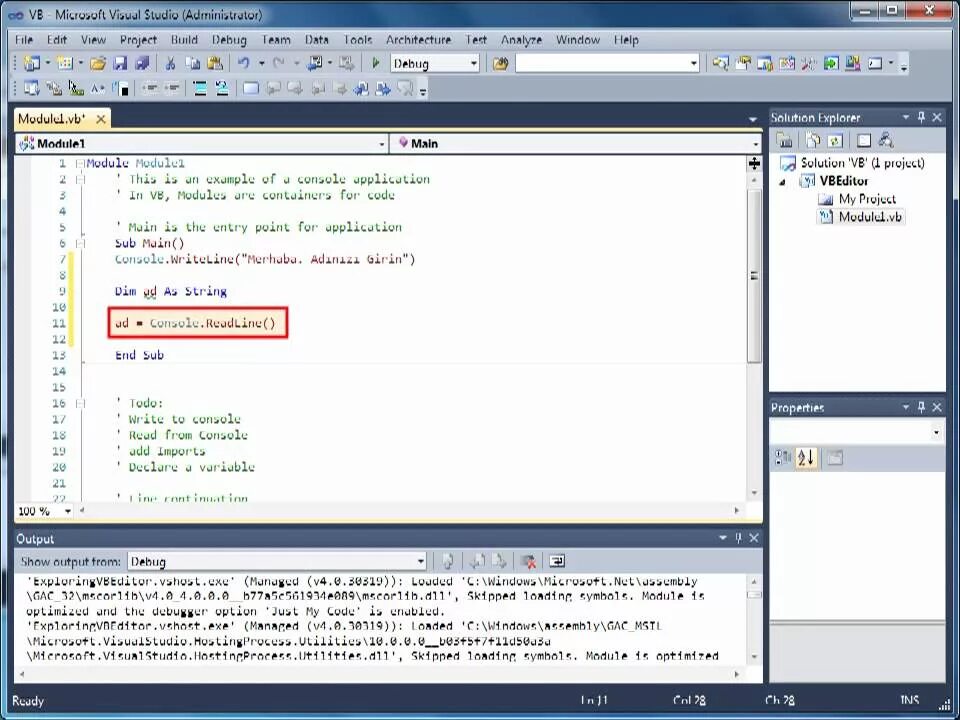Close the Module1.vb tab
Screen dimensions: 960x720
click(101, 119)
